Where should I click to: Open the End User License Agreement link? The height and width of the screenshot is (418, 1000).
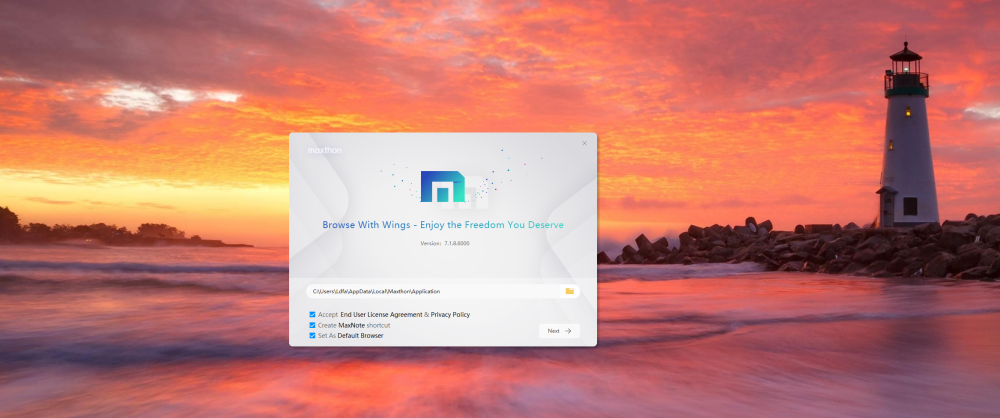coord(381,314)
